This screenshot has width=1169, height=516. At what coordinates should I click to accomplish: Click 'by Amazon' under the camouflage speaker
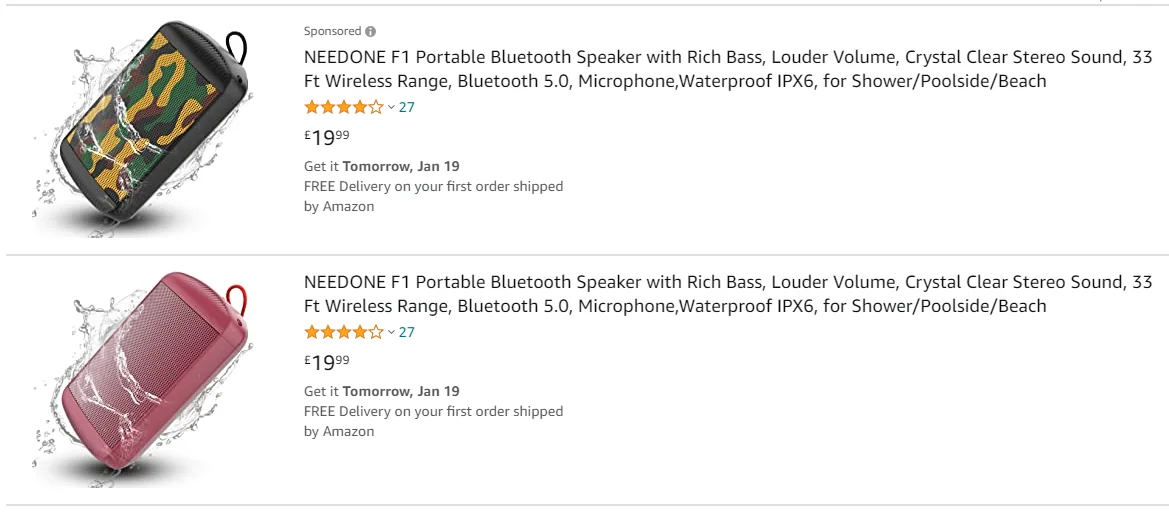[339, 206]
